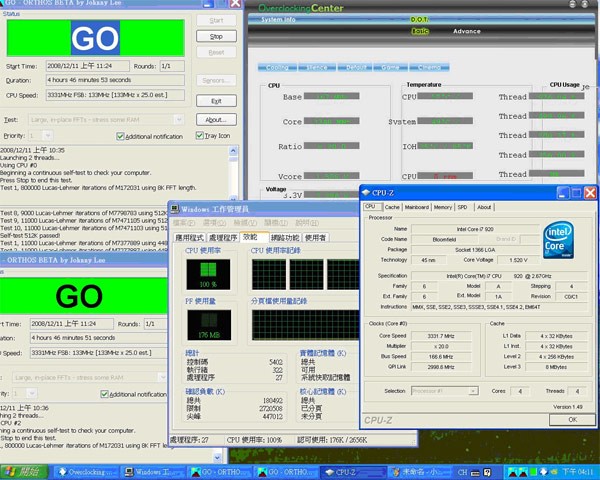Open About tab in CPU-Z

click(x=484, y=207)
